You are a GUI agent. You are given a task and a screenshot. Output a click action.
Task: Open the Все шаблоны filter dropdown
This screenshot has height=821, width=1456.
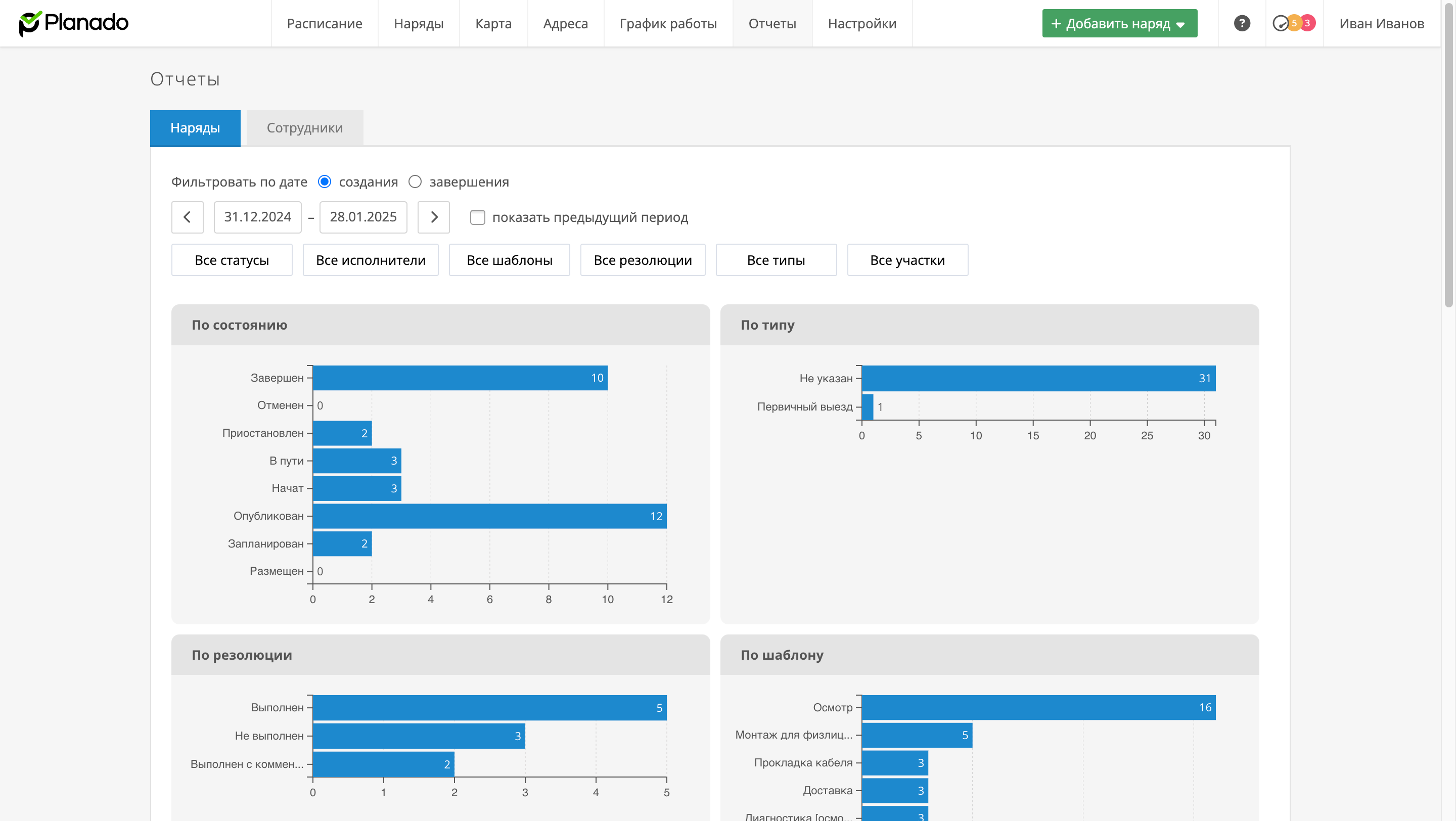[x=509, y=260]
